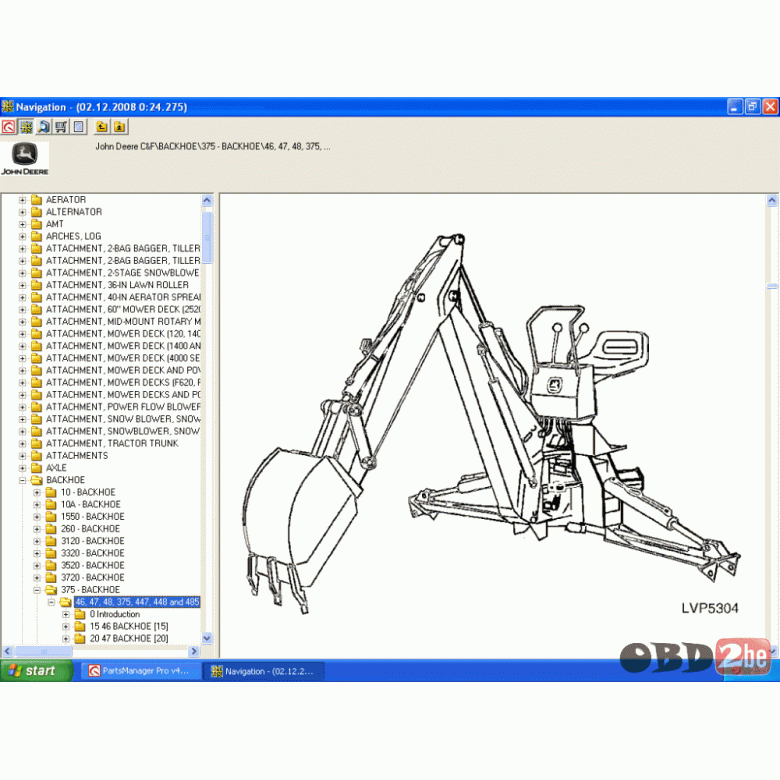
Task: Expand the ATTACHMENT, POWER FLOW BLOWER node
Action: point(22,407)
